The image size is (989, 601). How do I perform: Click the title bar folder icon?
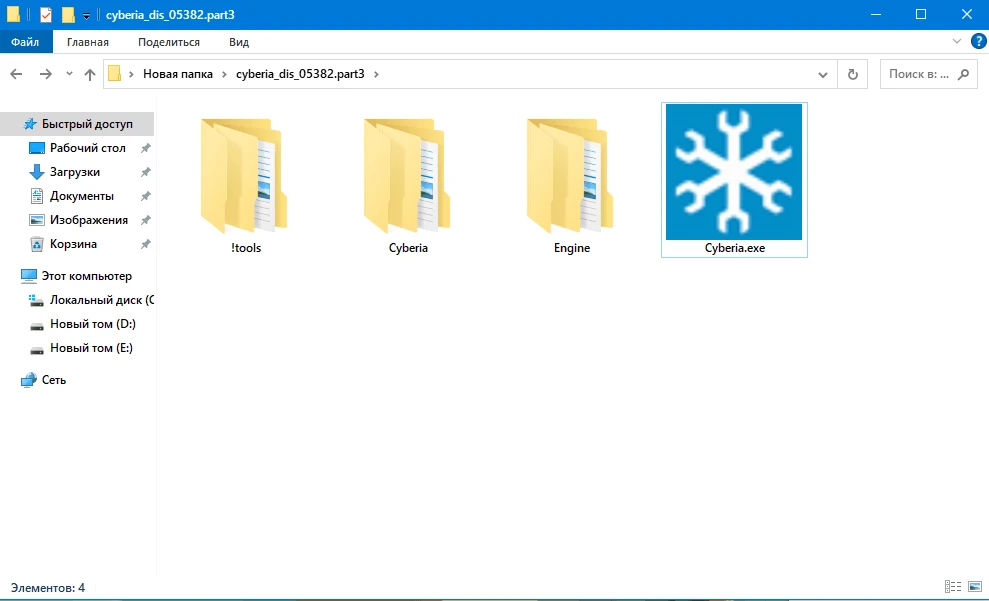13,15
